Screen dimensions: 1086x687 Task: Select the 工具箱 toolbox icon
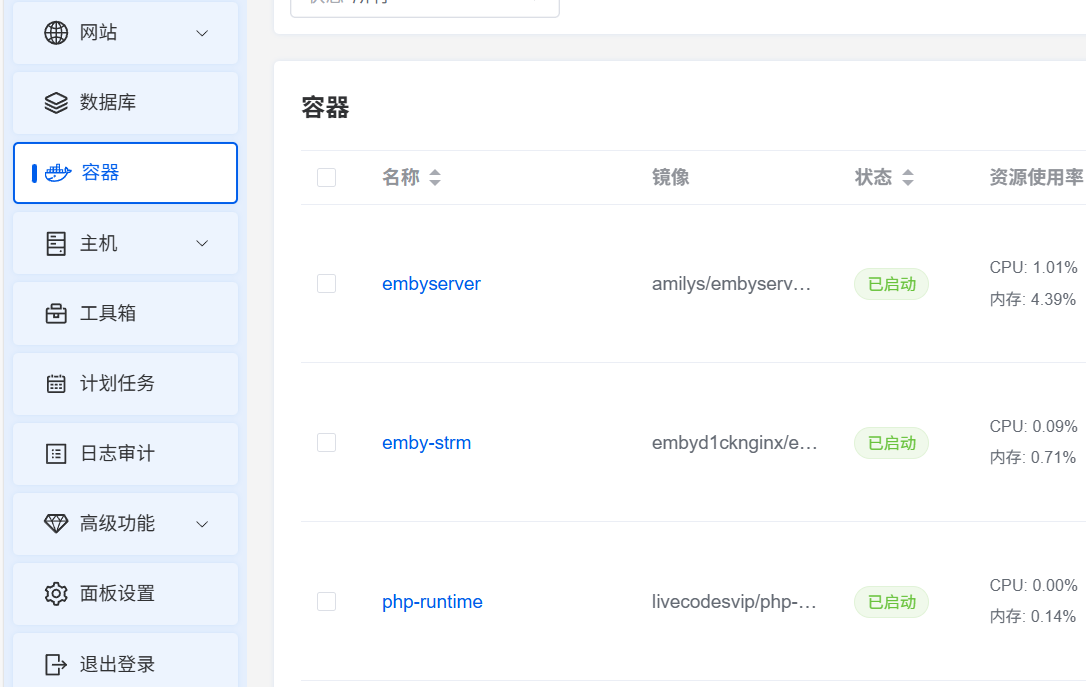(x=57, y=312)
